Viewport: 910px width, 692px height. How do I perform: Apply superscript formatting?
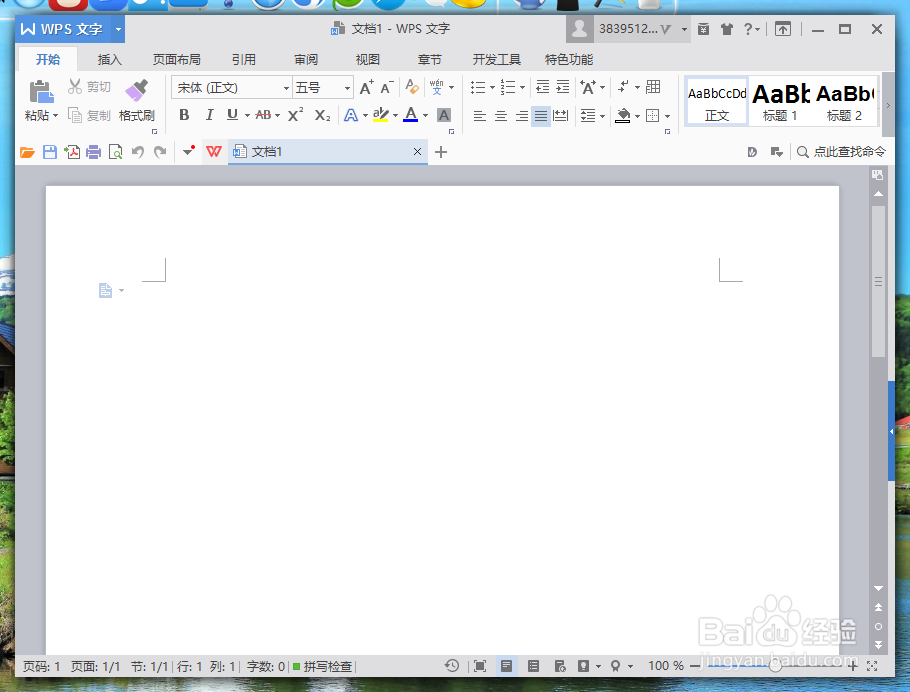[295, 115]
